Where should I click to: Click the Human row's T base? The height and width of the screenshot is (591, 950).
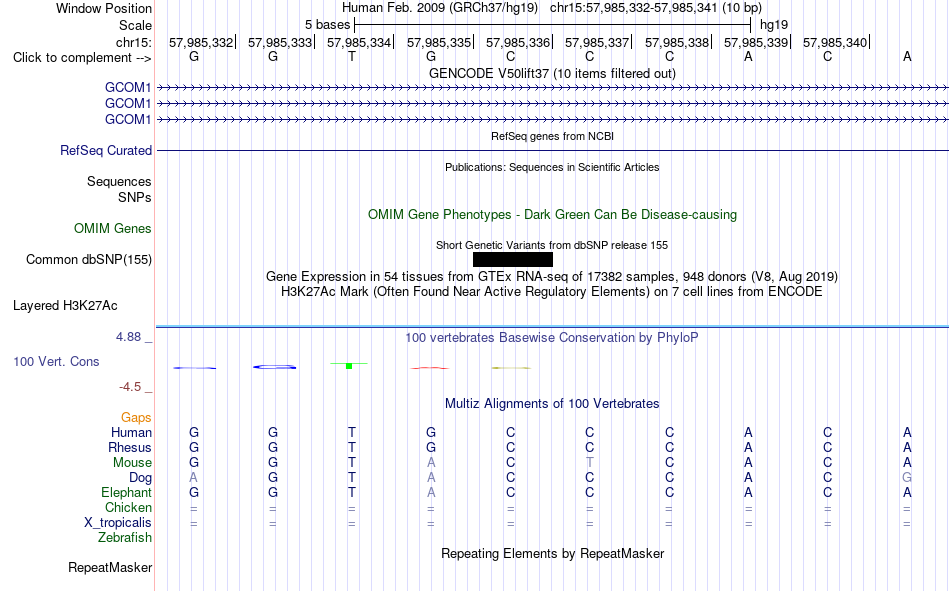click(x=351, y=433)
